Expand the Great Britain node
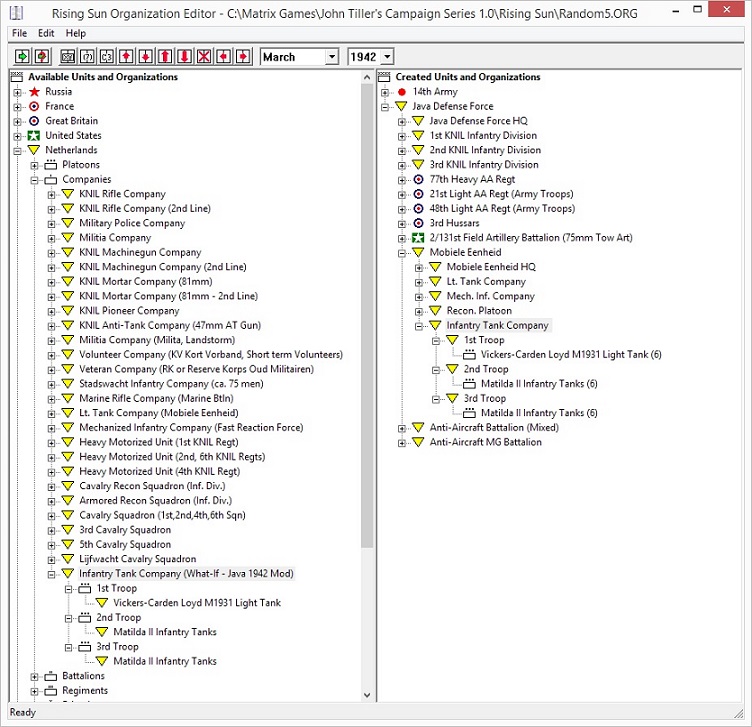Screen dimensions: 752x727 (x=17, y=121)
